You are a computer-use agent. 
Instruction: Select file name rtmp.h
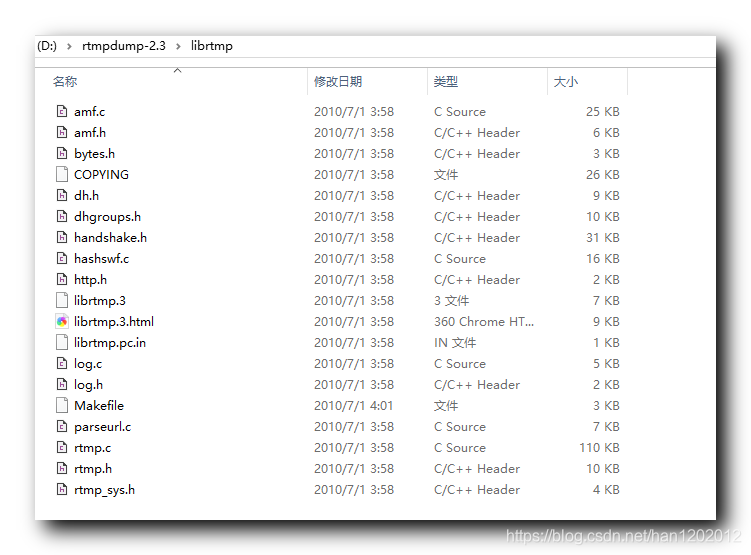(x=93, y=469)
